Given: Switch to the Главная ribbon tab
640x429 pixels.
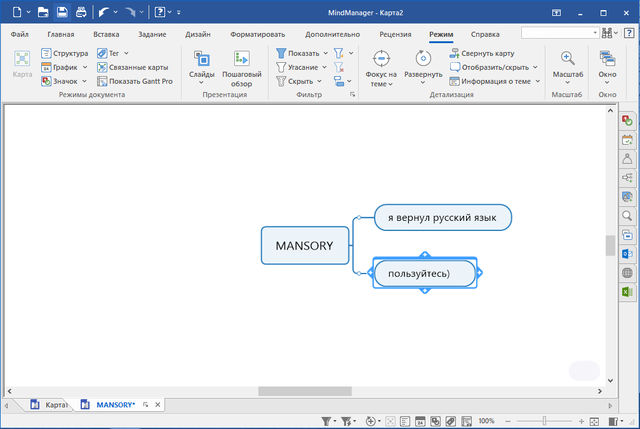Looking at the screenshot, I should click(x=60, y=34).
